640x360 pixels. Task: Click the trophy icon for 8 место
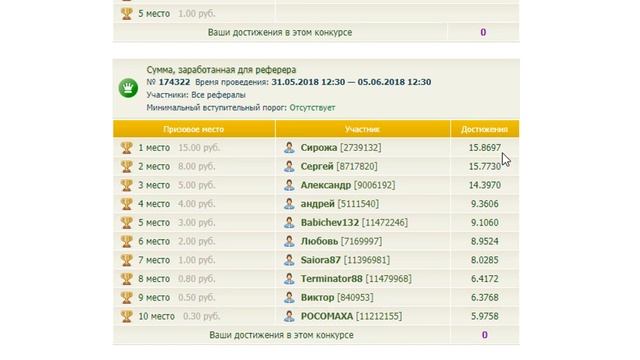[127, 279]
